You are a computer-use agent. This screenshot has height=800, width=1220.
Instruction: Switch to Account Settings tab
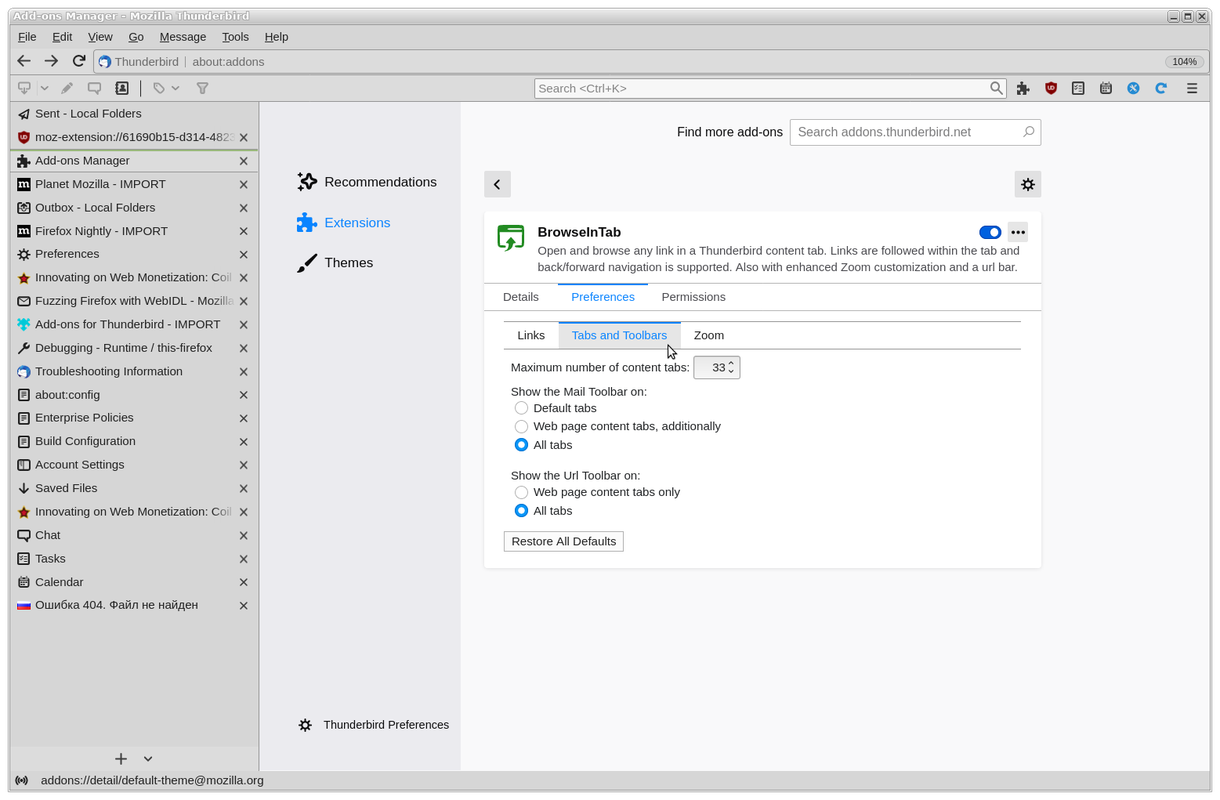tap(134, 465)
